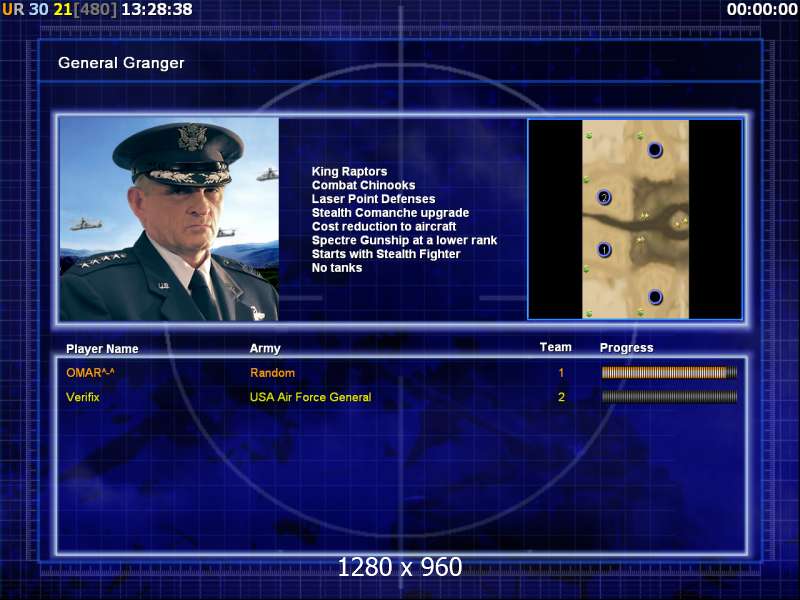The image size is (800, 600).
Task: Click the green supply marker in the map's top-left corner
Action: (x=589, y=135)
